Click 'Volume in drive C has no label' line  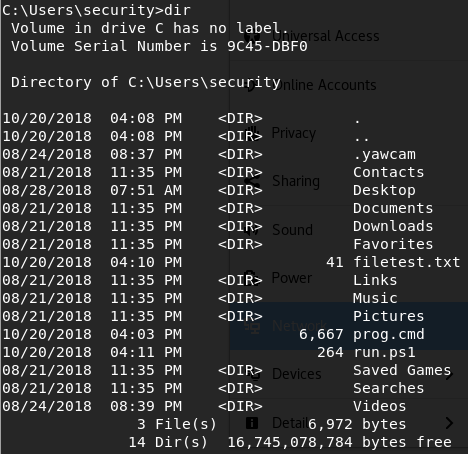coord(150,28)
